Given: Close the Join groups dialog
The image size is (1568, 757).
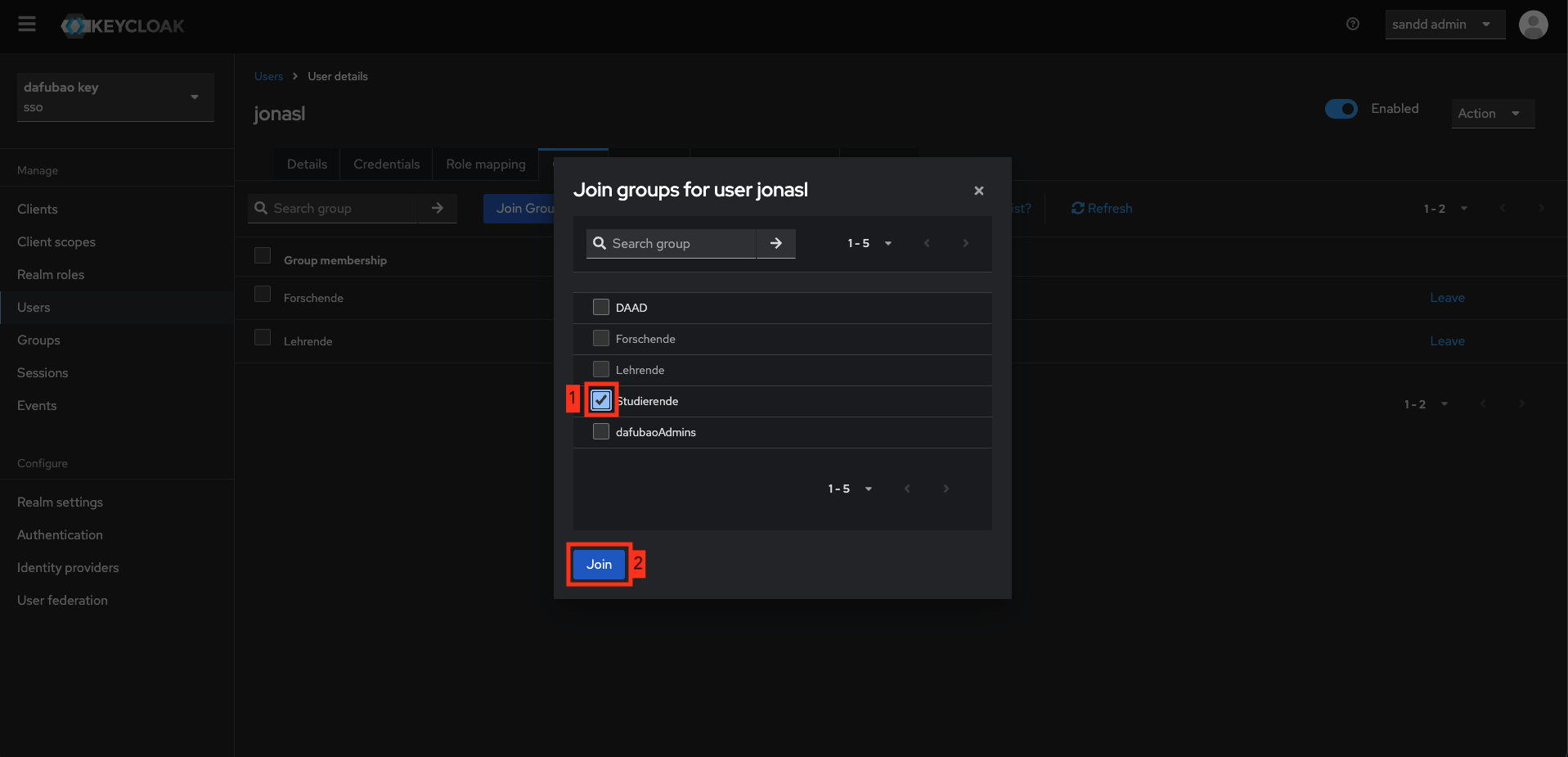Looking at the screenshot, I should point(978,191).
